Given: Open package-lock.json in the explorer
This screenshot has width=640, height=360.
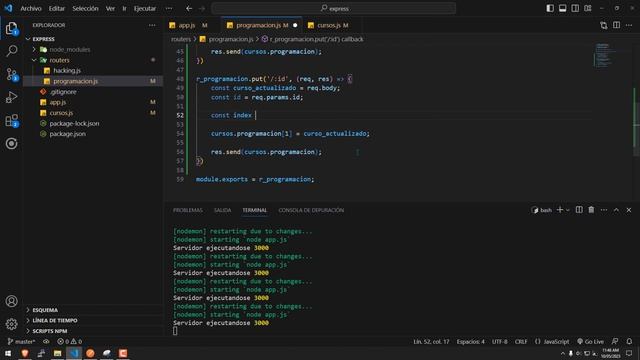Looking at the screenshot, I should (x=93, y=123).
